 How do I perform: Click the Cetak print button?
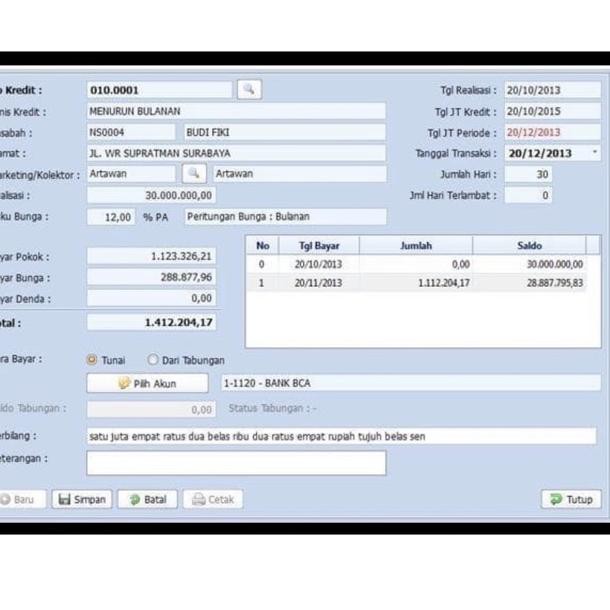coord(213,499)
